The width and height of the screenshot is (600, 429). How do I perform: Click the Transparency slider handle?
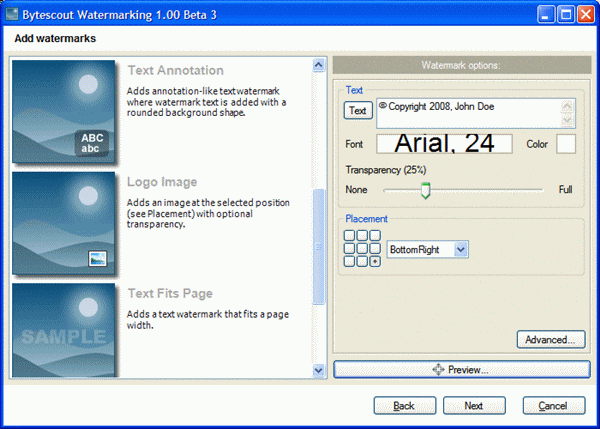pyautogui.click(x=425, y=190)
